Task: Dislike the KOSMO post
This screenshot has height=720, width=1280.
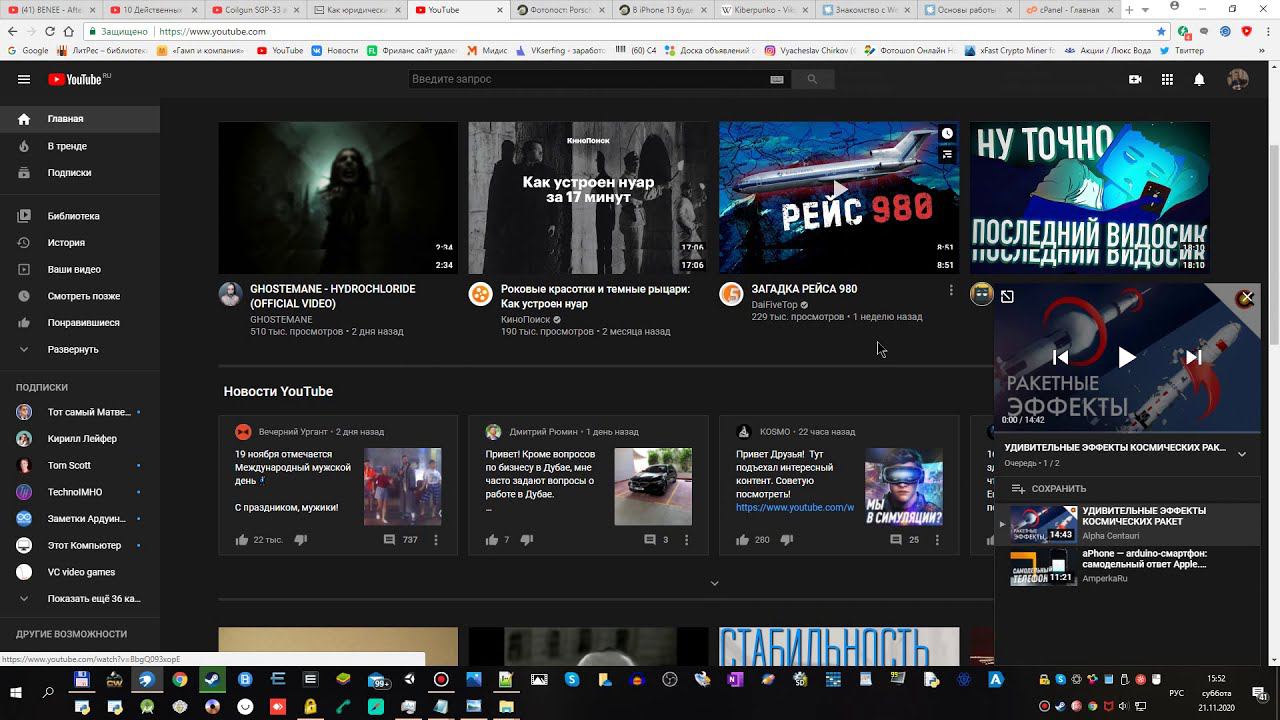Action: click(x=787, y=540)
